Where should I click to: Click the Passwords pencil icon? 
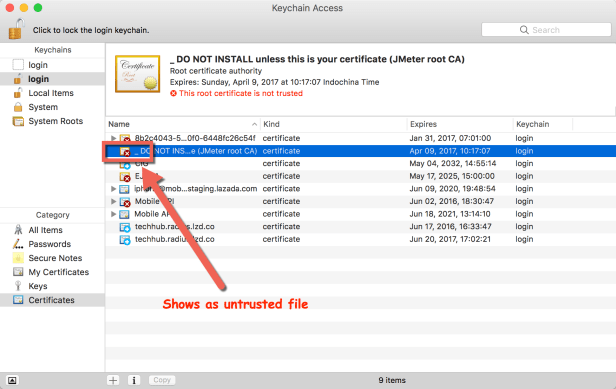coord(18,244)
